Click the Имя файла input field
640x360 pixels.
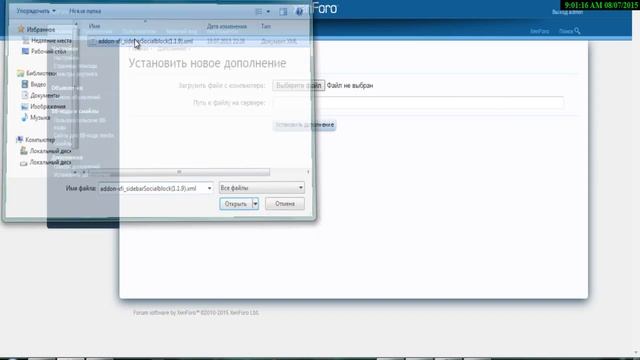point(152,188)
